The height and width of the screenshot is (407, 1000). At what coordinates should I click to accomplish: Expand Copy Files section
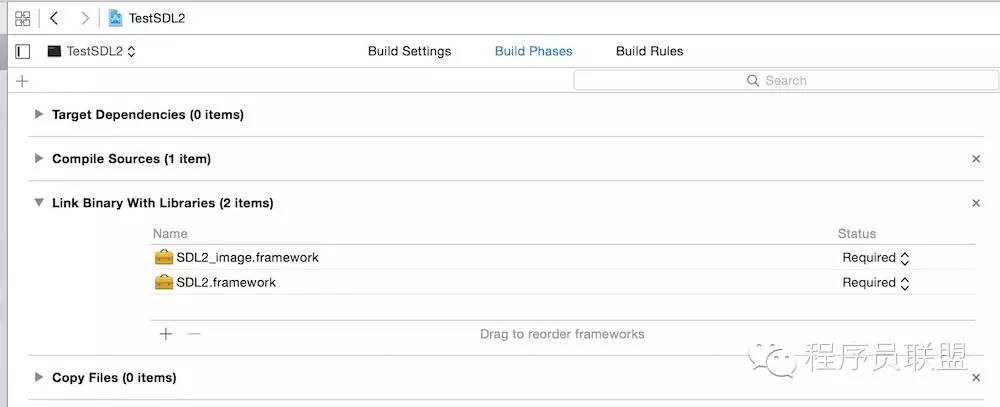(x=39, y=377)
